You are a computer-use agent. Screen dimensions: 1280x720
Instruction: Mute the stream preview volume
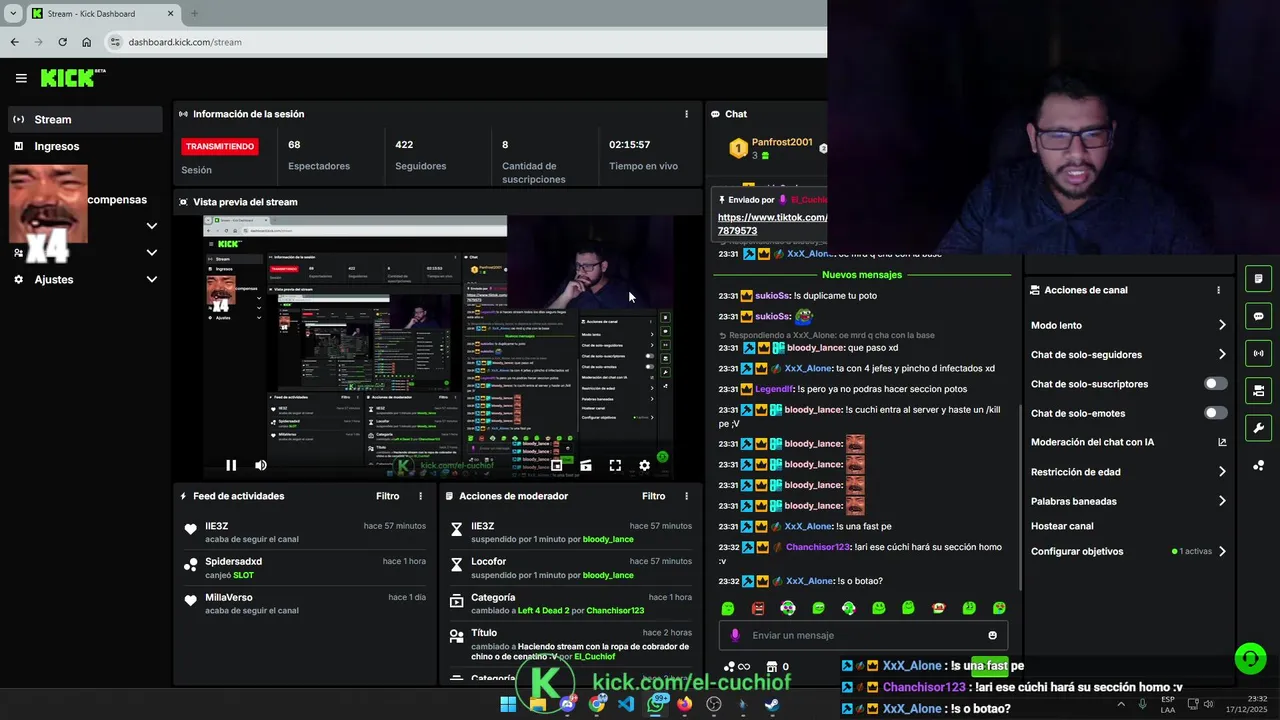click(261, 465)
